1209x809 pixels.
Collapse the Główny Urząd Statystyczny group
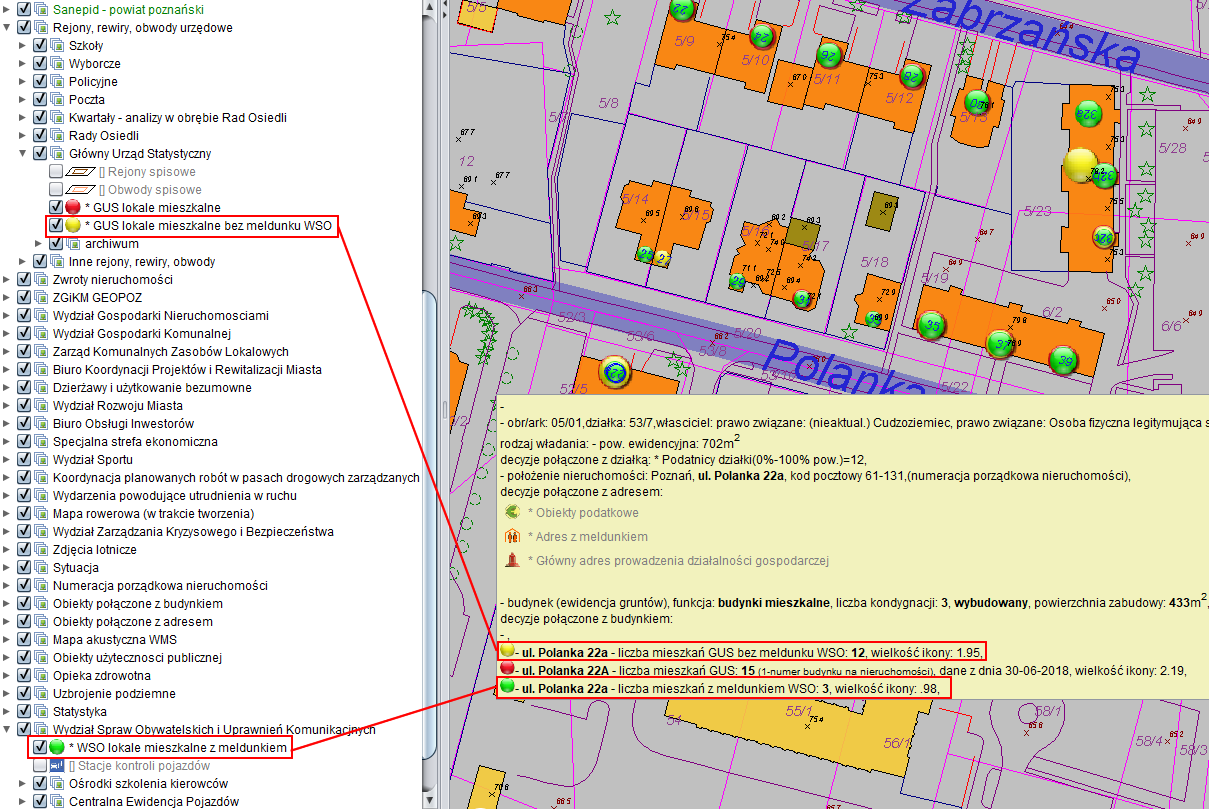23,154
